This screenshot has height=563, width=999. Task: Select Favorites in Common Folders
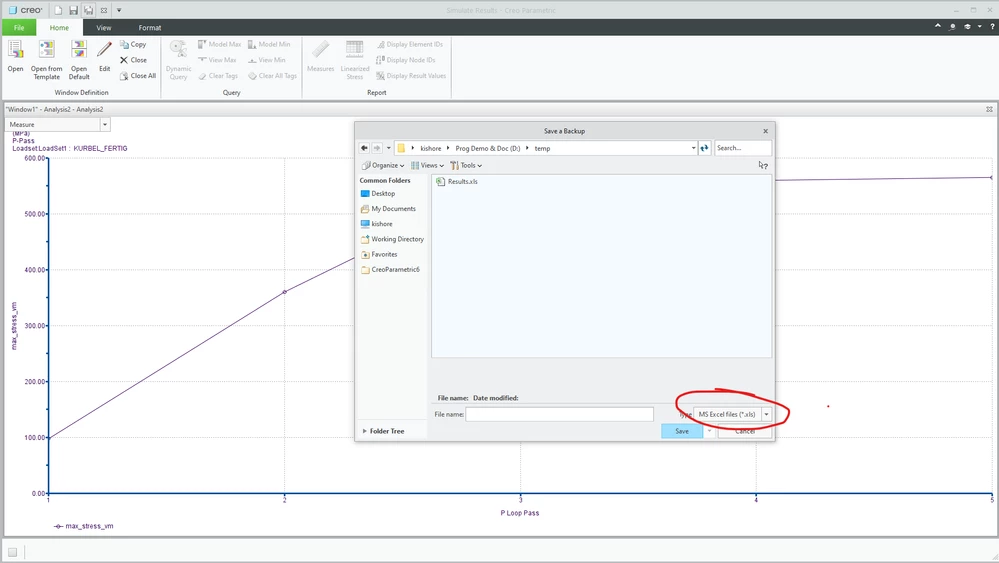(378, 255)
